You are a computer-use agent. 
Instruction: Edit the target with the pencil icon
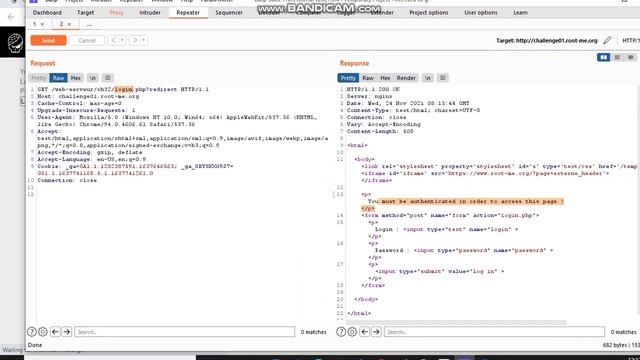coord(607,40)
